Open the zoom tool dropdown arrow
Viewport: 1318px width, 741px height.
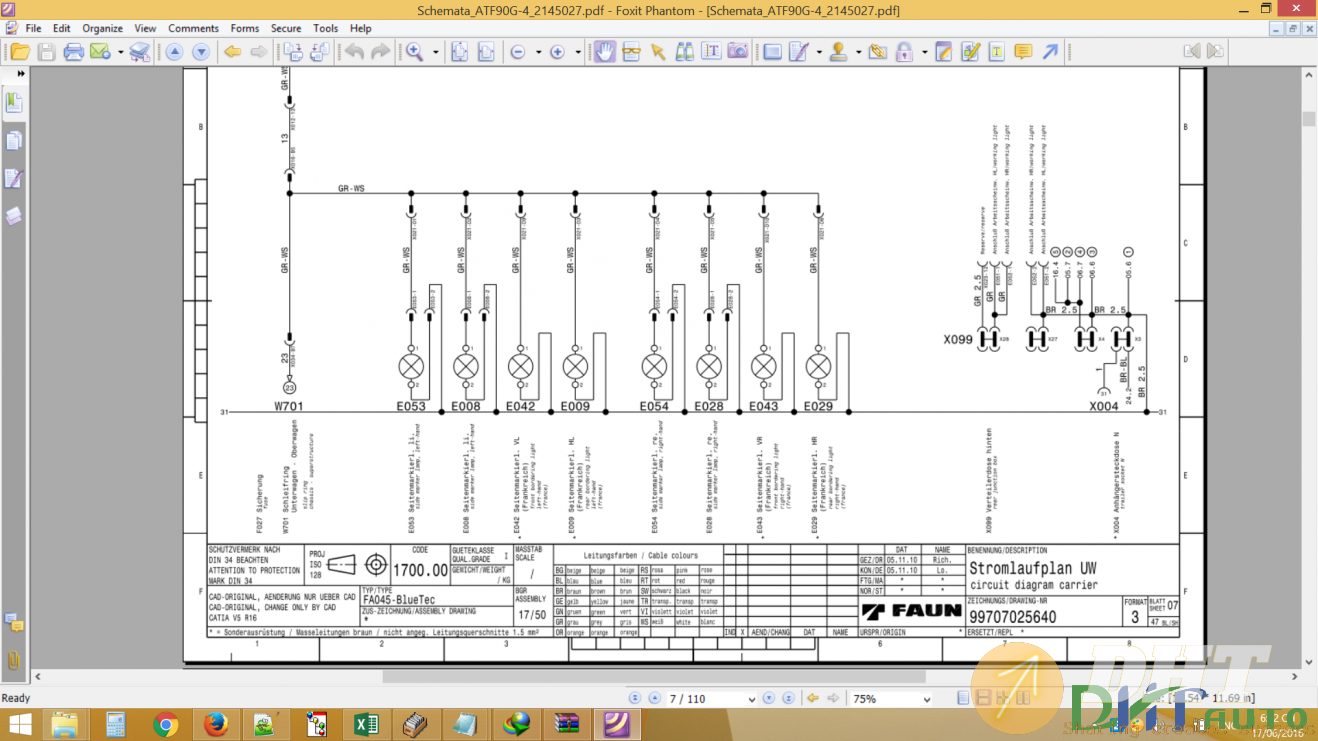pyautogui.click(x=435, y=52)
